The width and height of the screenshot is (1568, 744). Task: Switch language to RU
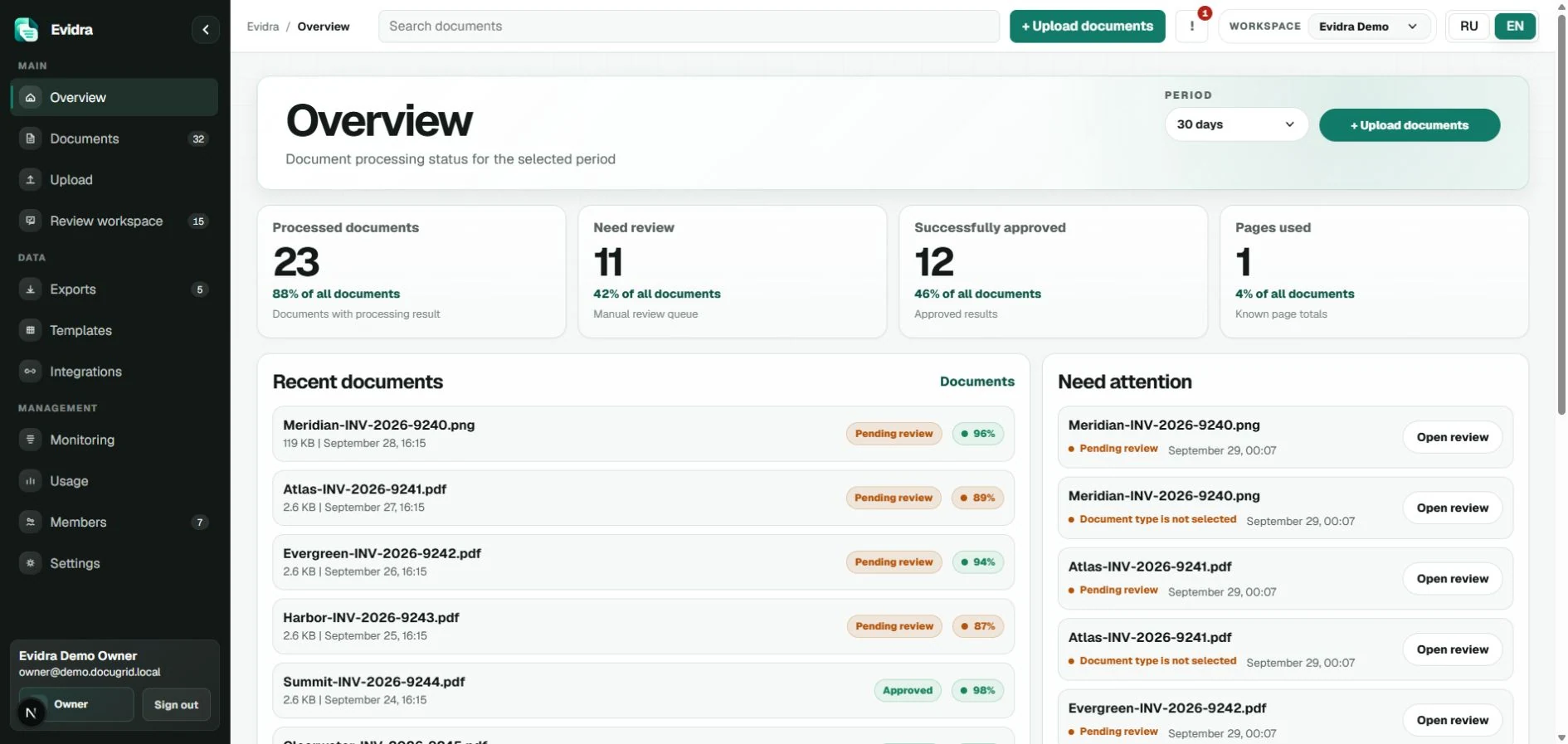(x=1469, y=27)
